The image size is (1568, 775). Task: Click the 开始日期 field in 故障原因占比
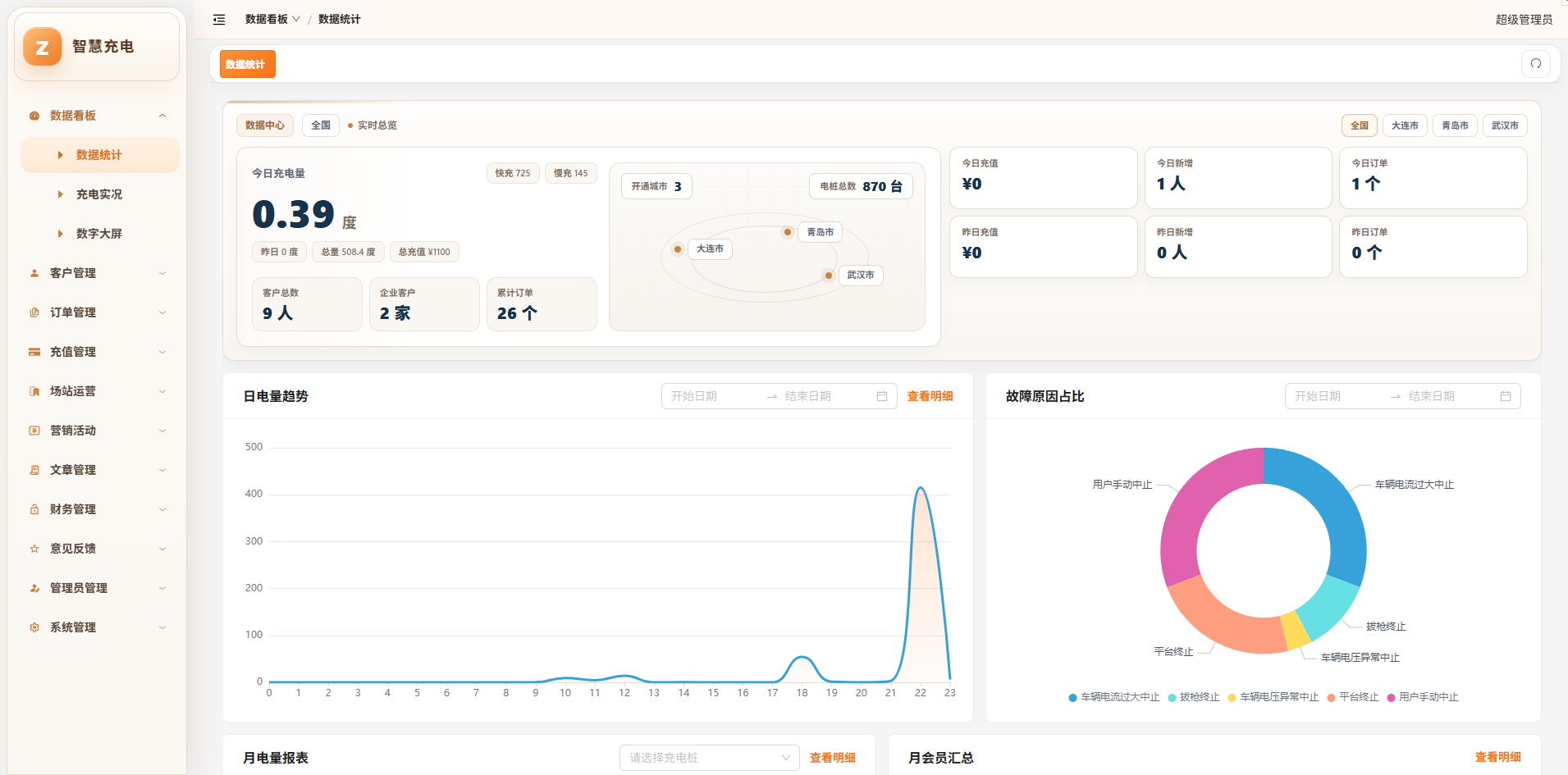tap(1336, 396)
